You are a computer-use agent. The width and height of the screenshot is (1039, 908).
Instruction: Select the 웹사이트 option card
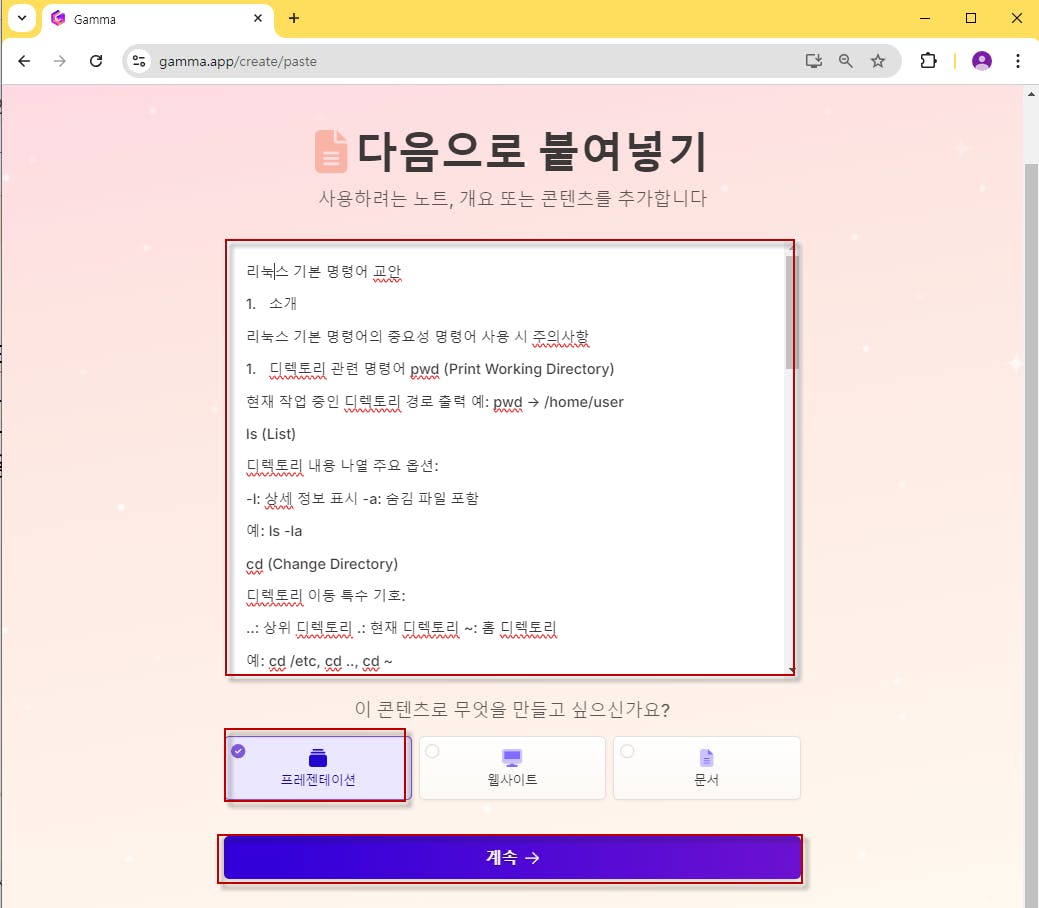coord(512,767)
